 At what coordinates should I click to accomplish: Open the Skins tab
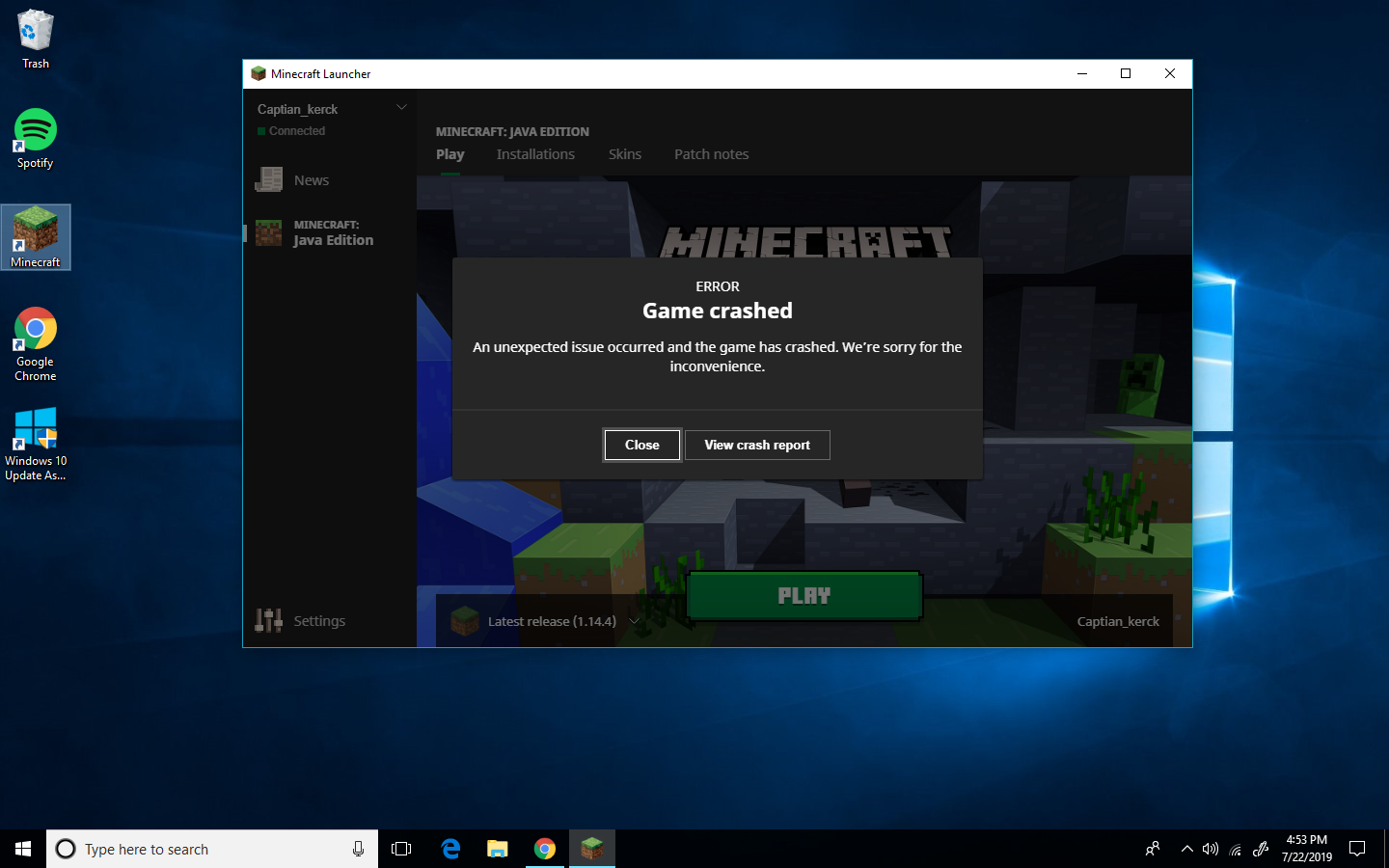click(x=625, y=154)
